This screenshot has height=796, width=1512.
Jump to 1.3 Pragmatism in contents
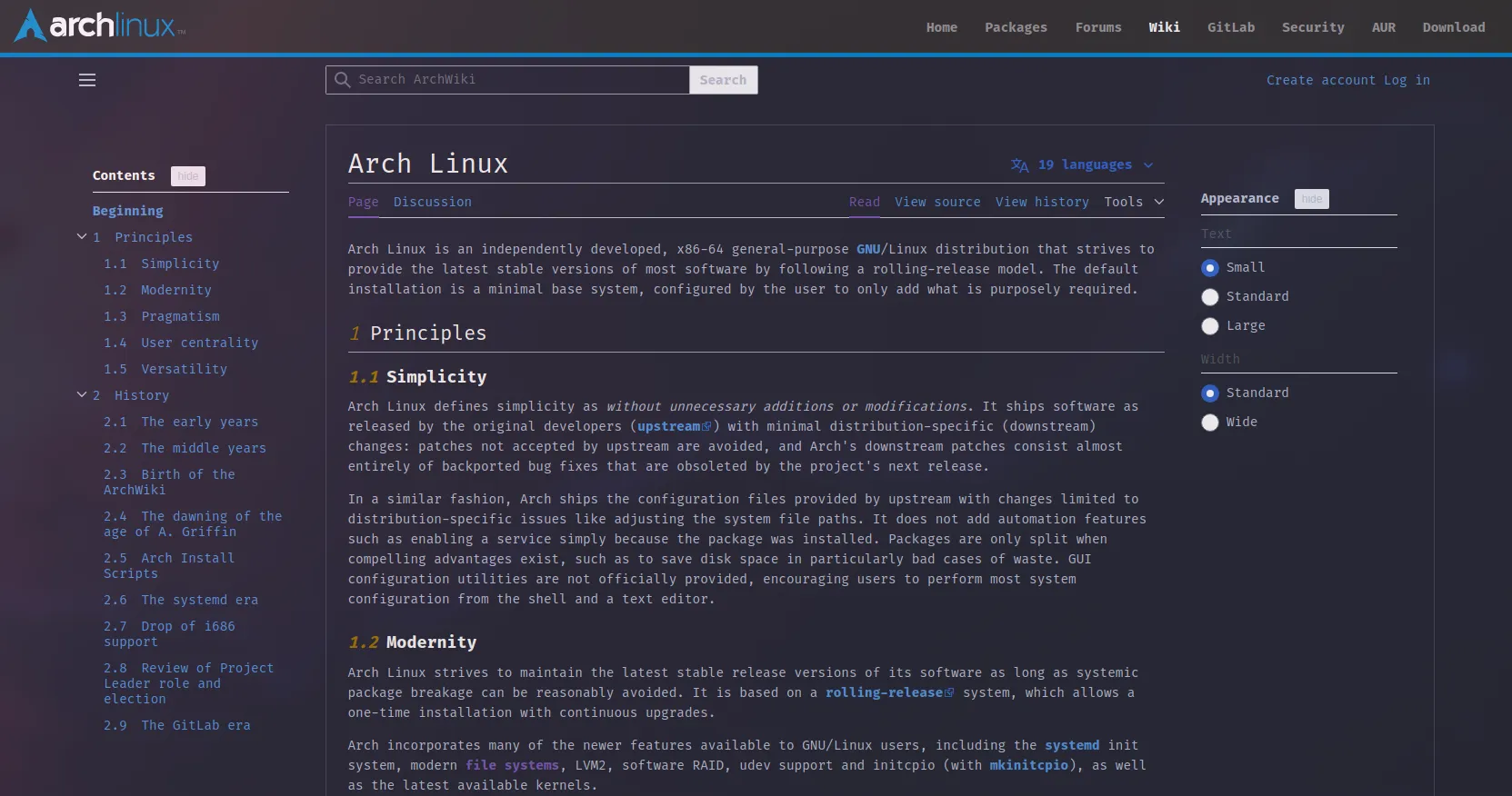point(162,316)
